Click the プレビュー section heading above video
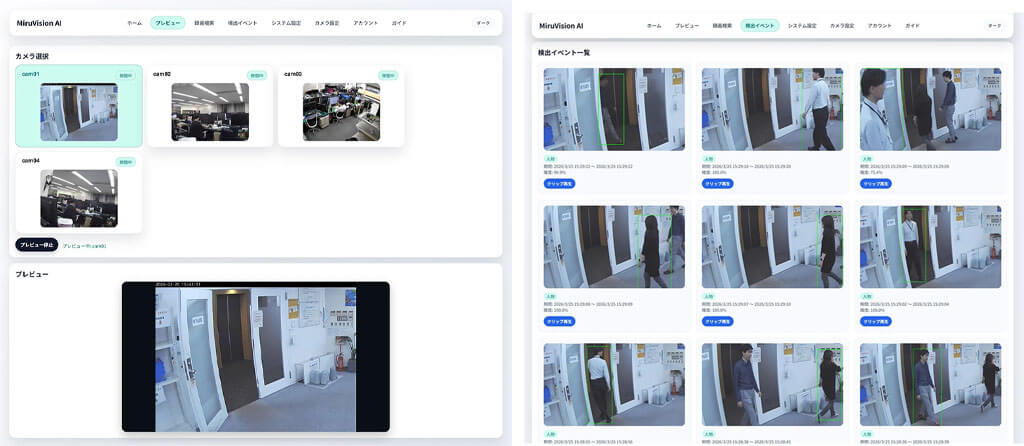 click(x=32, y=274)
